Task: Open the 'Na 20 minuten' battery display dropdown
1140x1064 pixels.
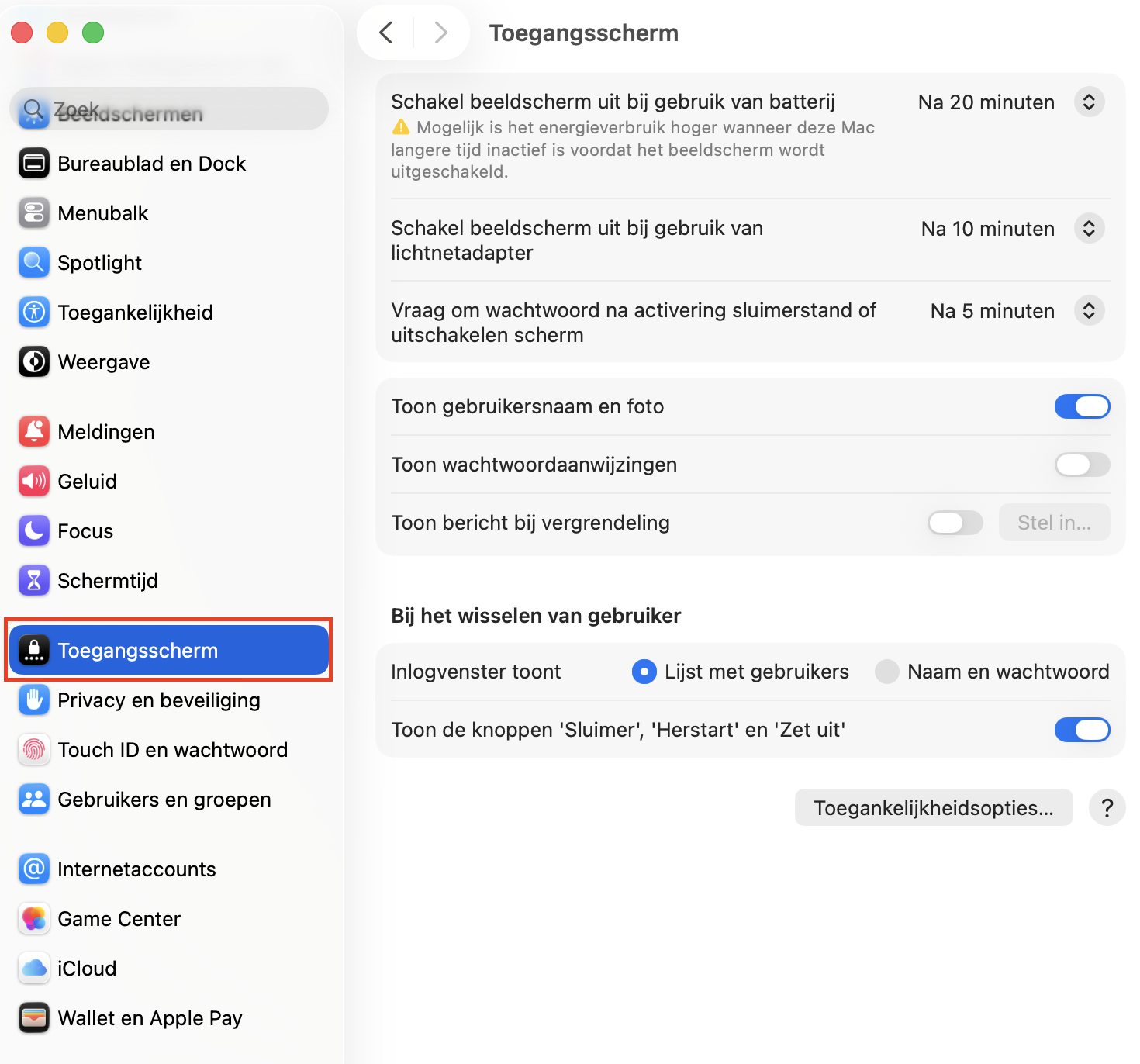Action: (x=1089, y=102)
